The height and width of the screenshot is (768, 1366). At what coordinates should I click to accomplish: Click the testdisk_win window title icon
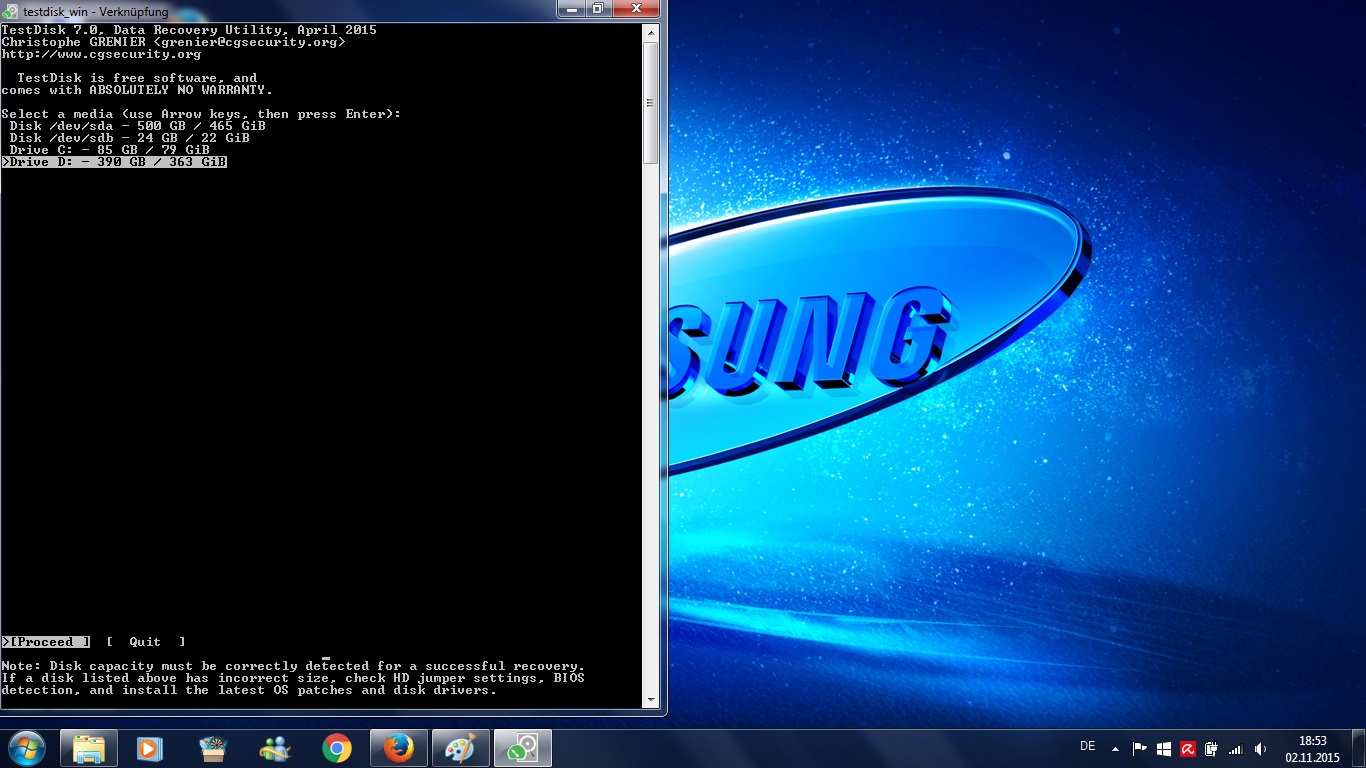tap(12, 11)
